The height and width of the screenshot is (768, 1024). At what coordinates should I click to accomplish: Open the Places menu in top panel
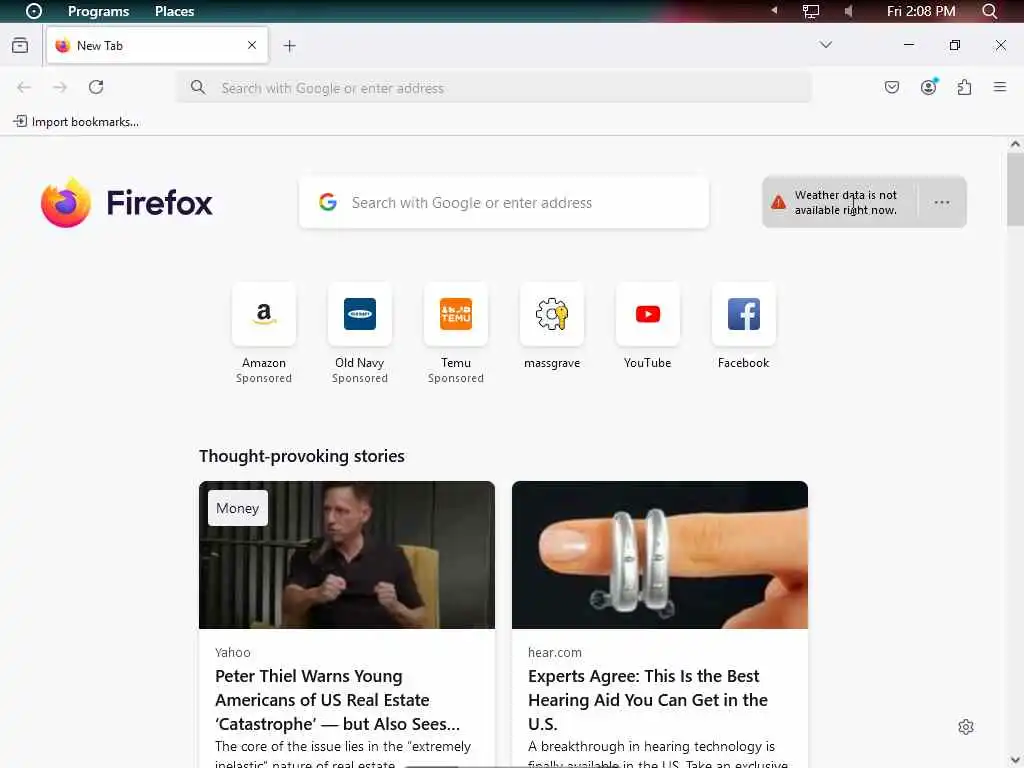coord(174,11)
